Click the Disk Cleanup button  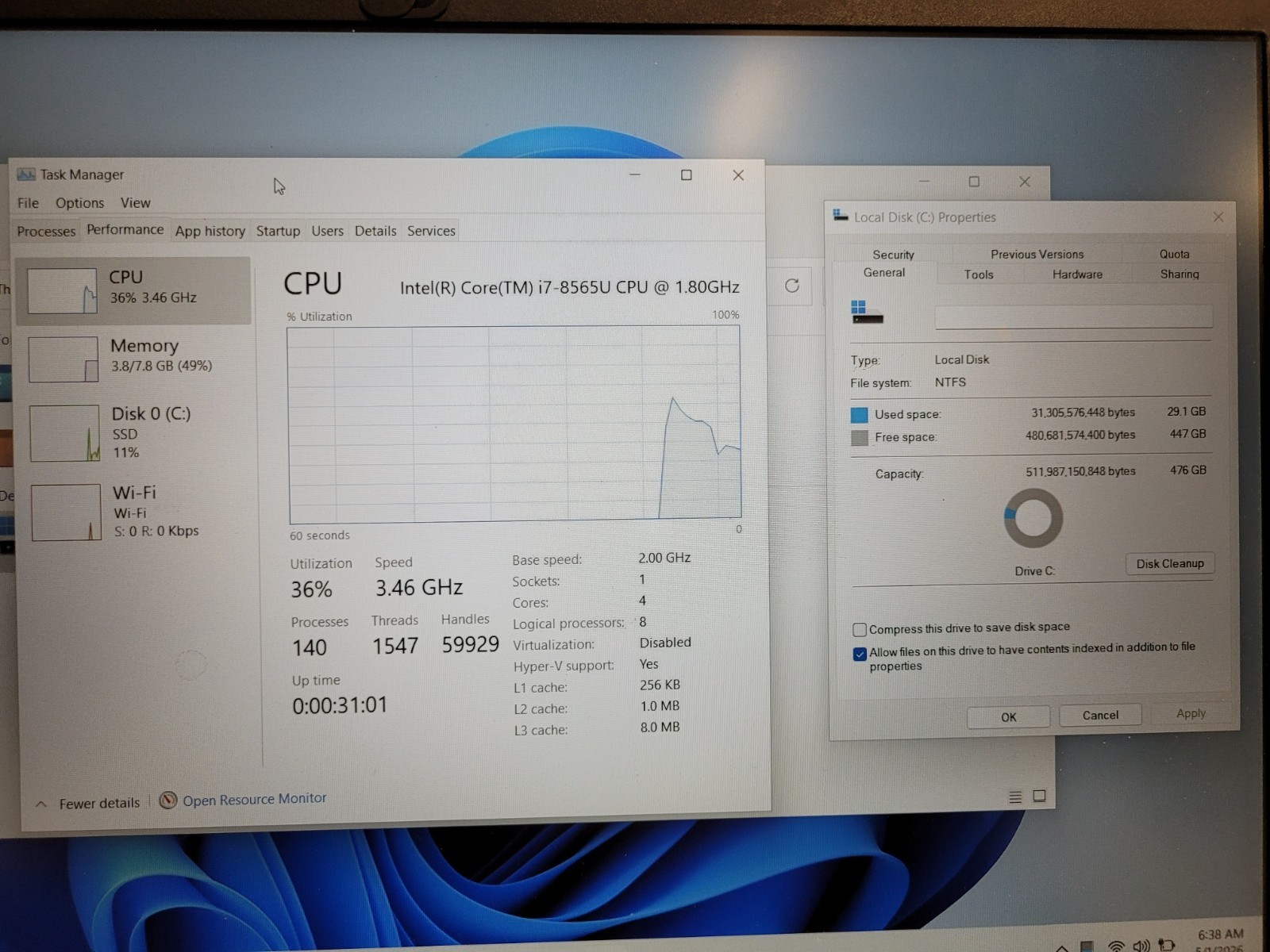coord(1170,563)
